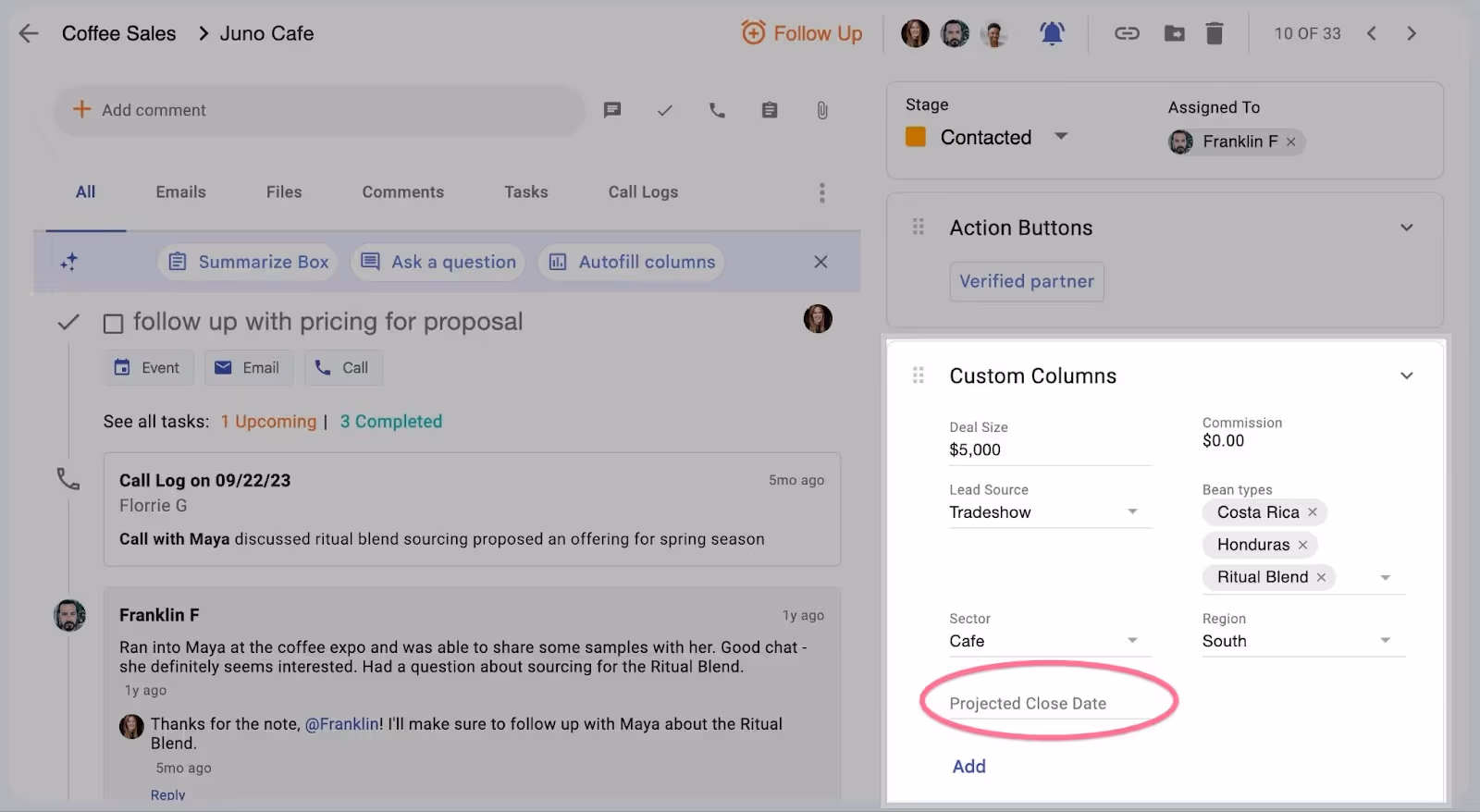The width and height of the screenshot is (1480, 812).
Task: Click the Summarize Box button
Action: click(248, 262)
